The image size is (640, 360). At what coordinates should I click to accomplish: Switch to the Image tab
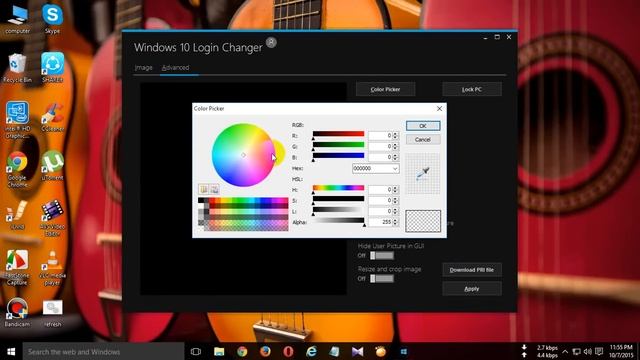click(143, 68)
